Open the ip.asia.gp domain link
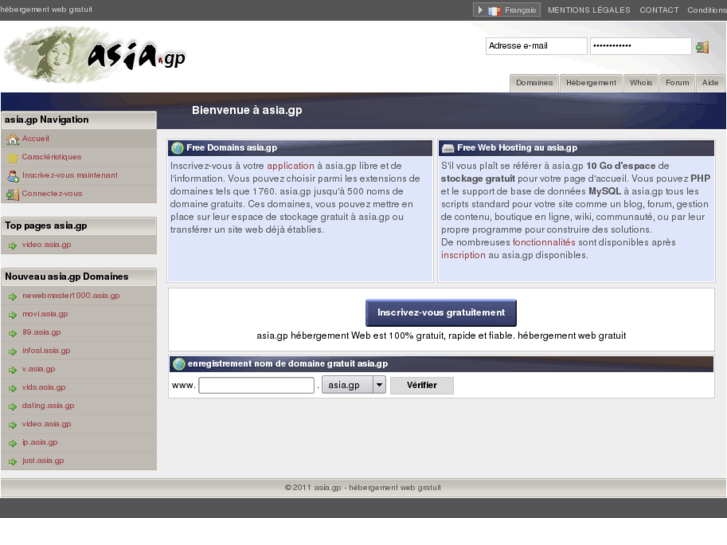 tap(40, 442)
